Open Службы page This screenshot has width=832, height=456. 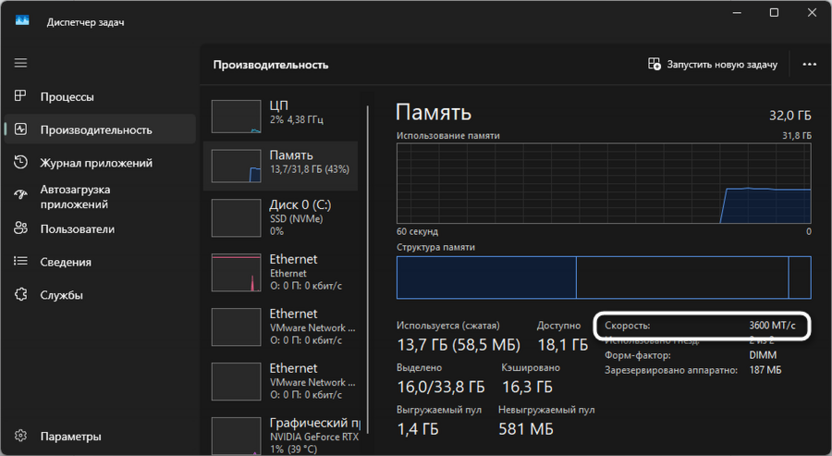(x=100, y=295)
